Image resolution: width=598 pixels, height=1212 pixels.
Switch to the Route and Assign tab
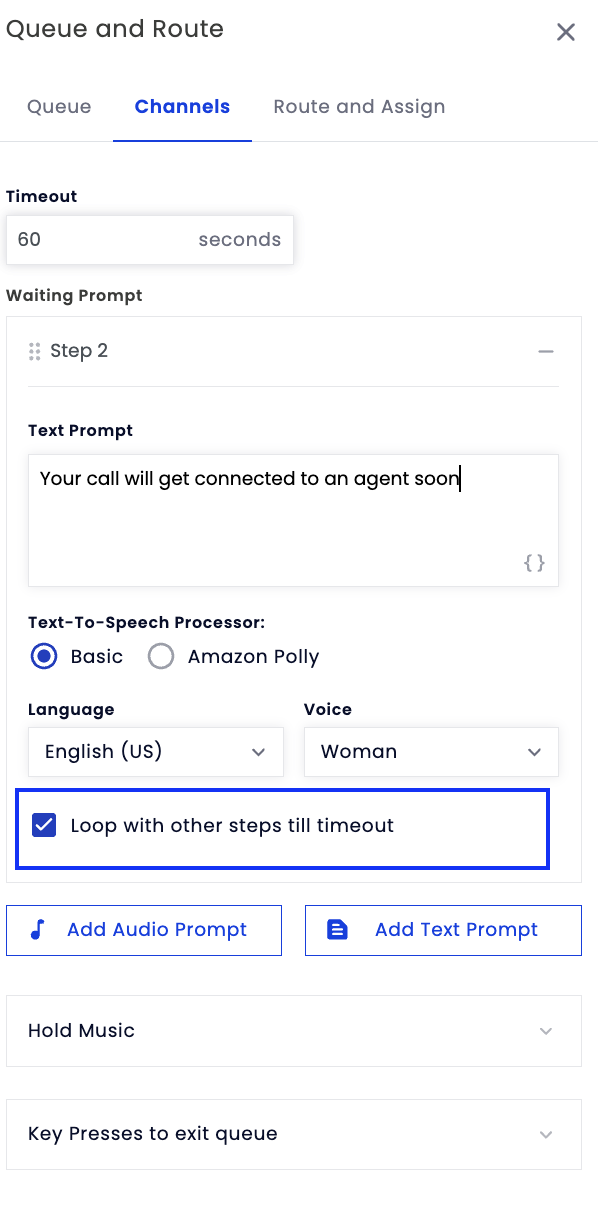pos(359,107)
